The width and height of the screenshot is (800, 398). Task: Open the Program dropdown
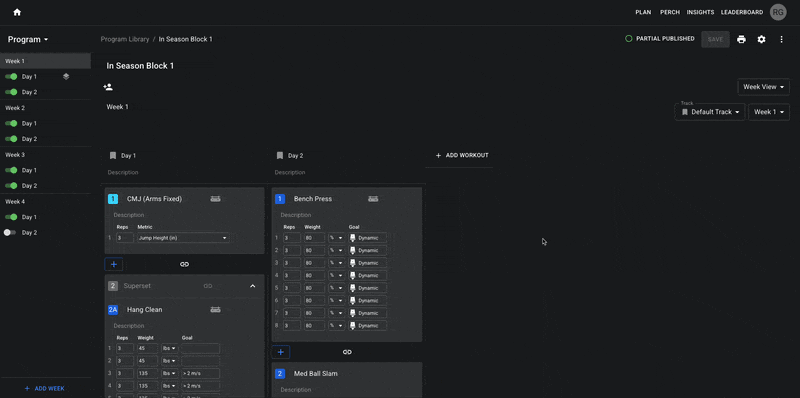(28, 40)
